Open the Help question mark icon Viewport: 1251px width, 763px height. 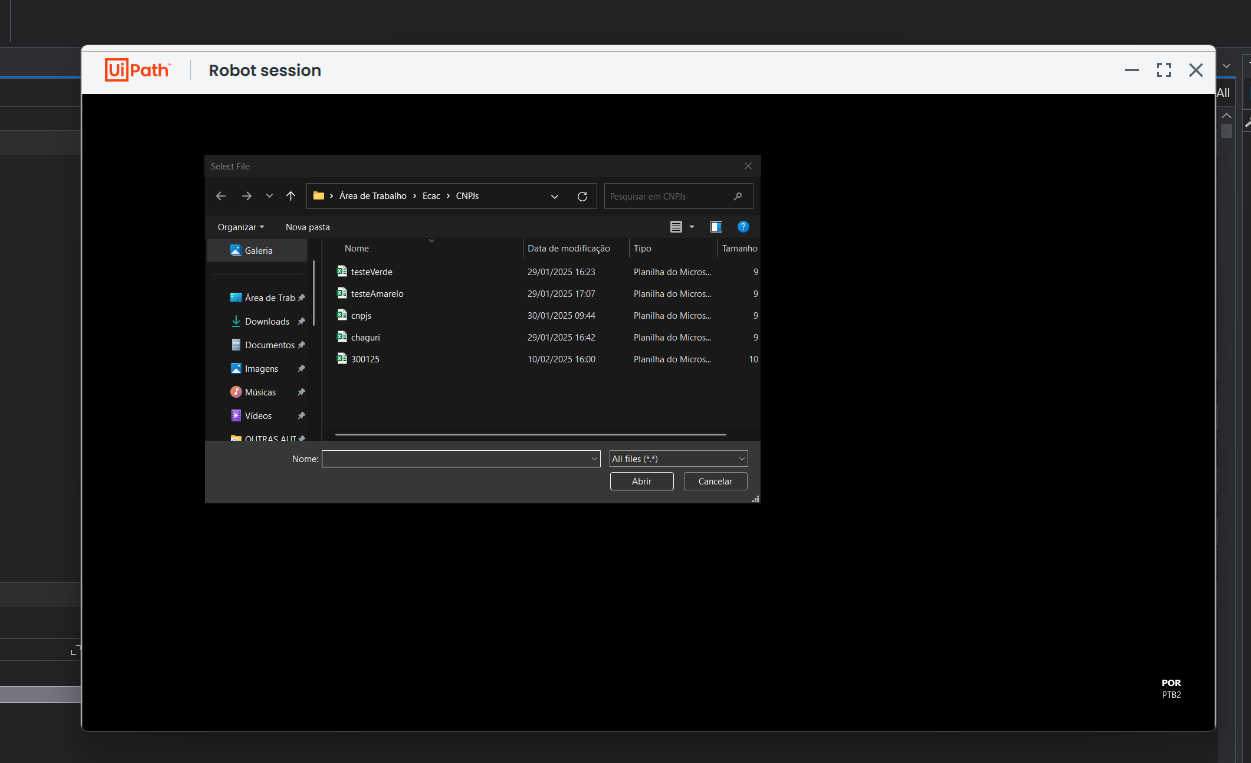[743, 226]
